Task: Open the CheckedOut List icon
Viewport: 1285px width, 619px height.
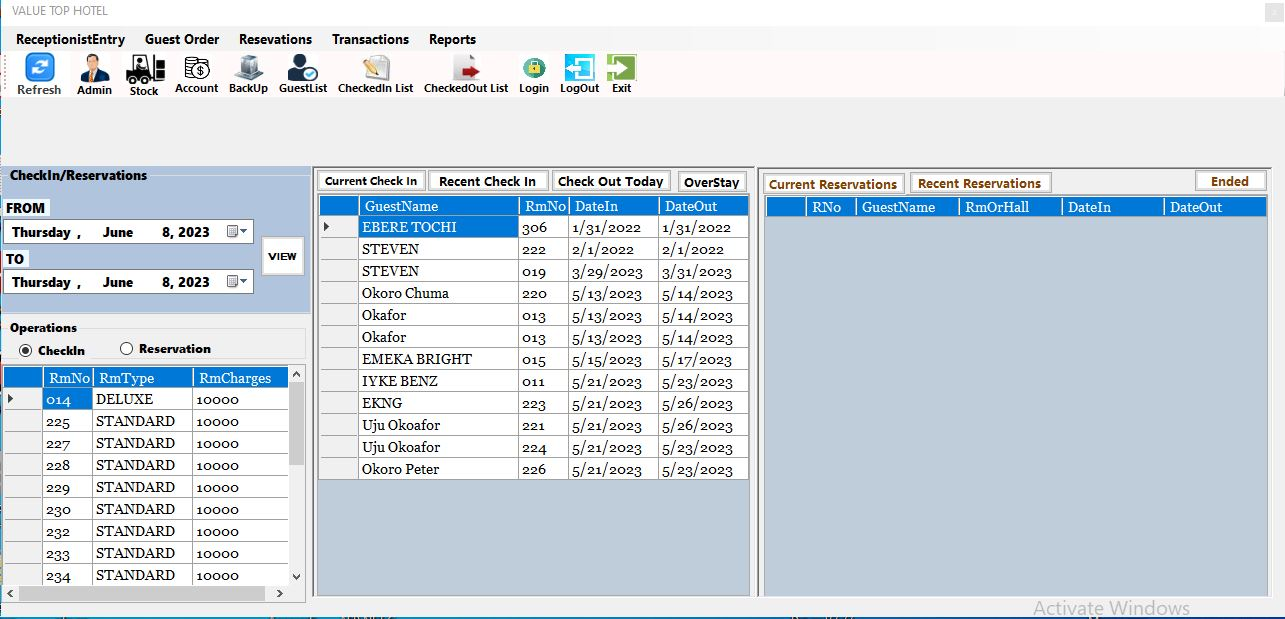Action: [466, 75]
